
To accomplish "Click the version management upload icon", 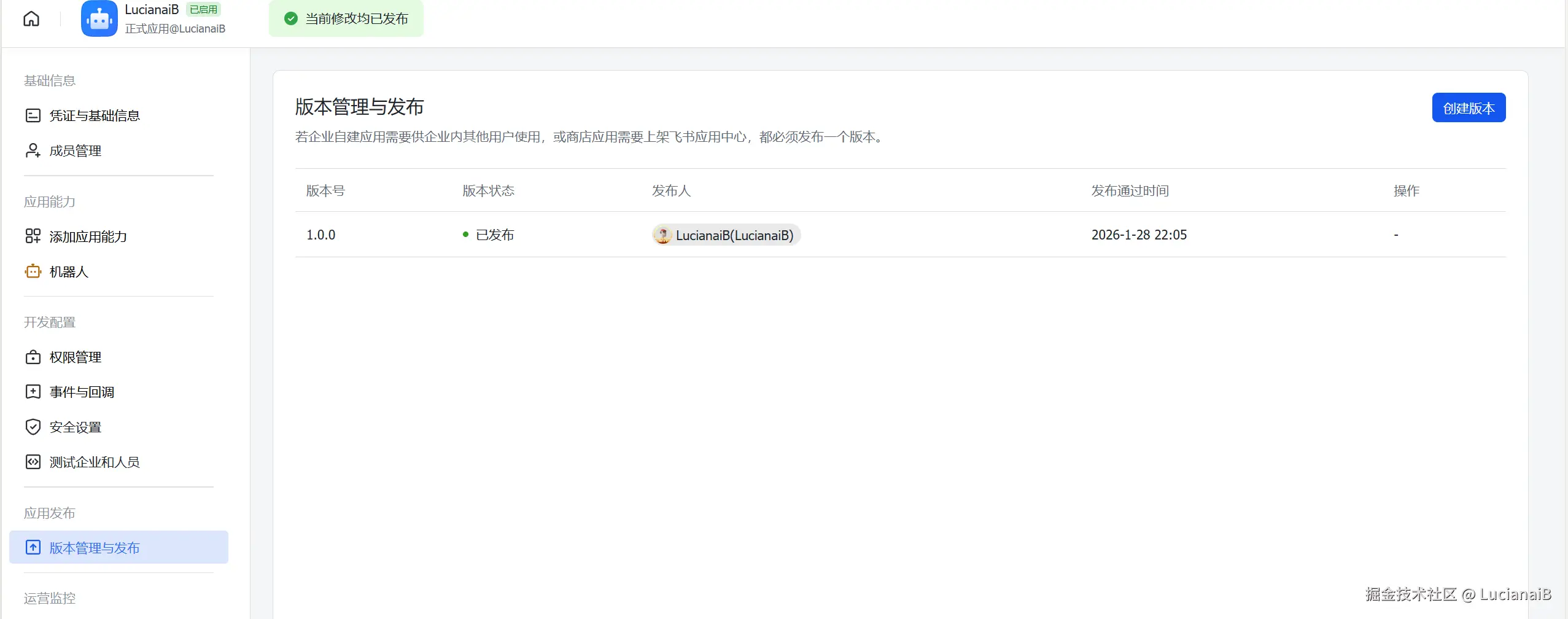I will [x=33, y=548].
